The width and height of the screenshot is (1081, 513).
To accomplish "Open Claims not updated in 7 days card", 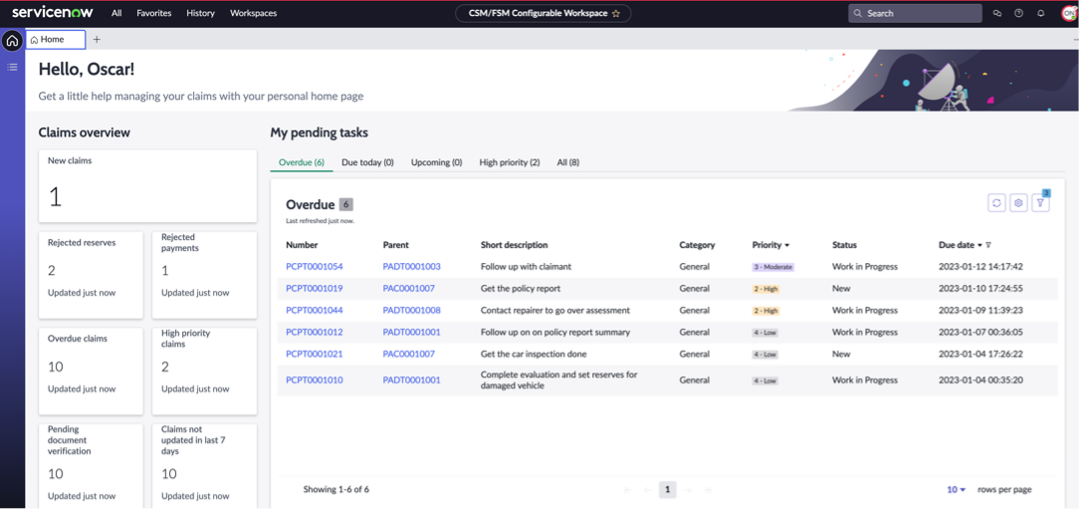I will pos(205,466).
